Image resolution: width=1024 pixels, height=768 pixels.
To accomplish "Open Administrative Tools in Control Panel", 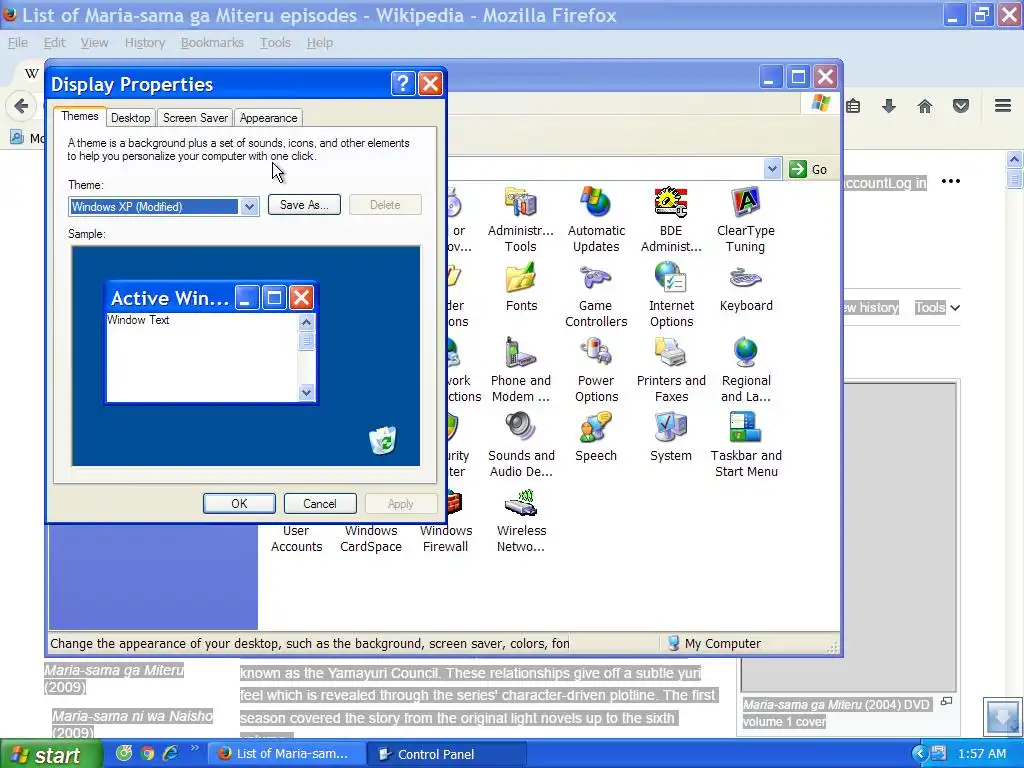I will [x=520, y=219].
